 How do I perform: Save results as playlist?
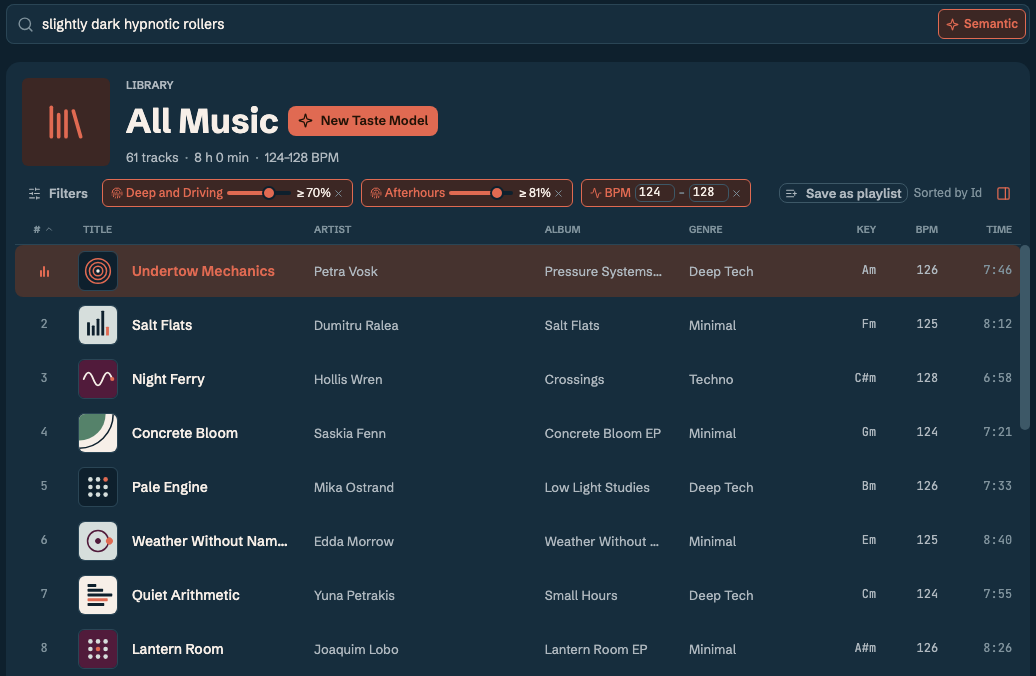click(843, 193)
